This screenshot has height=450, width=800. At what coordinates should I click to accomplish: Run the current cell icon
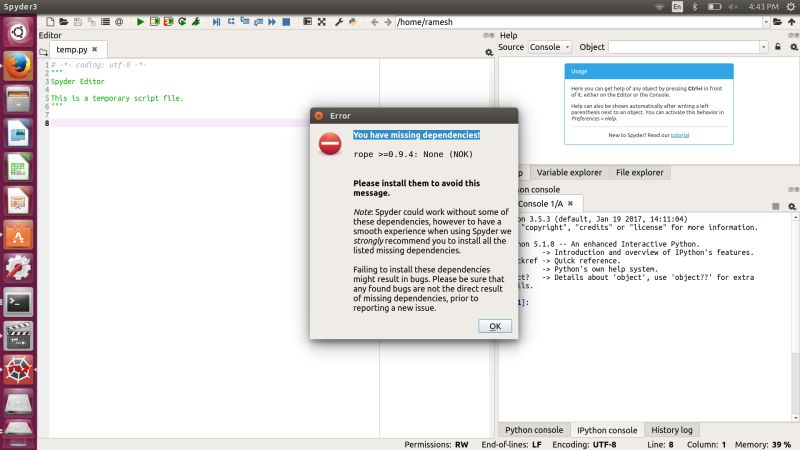[155, 22]
